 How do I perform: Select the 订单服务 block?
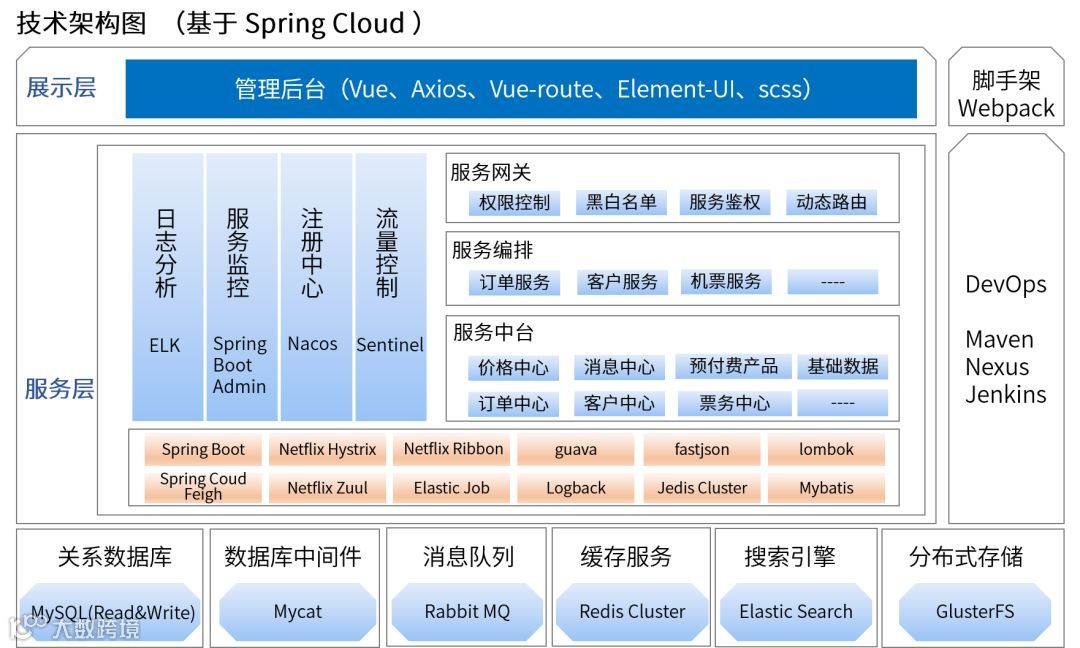click(514, 282)
